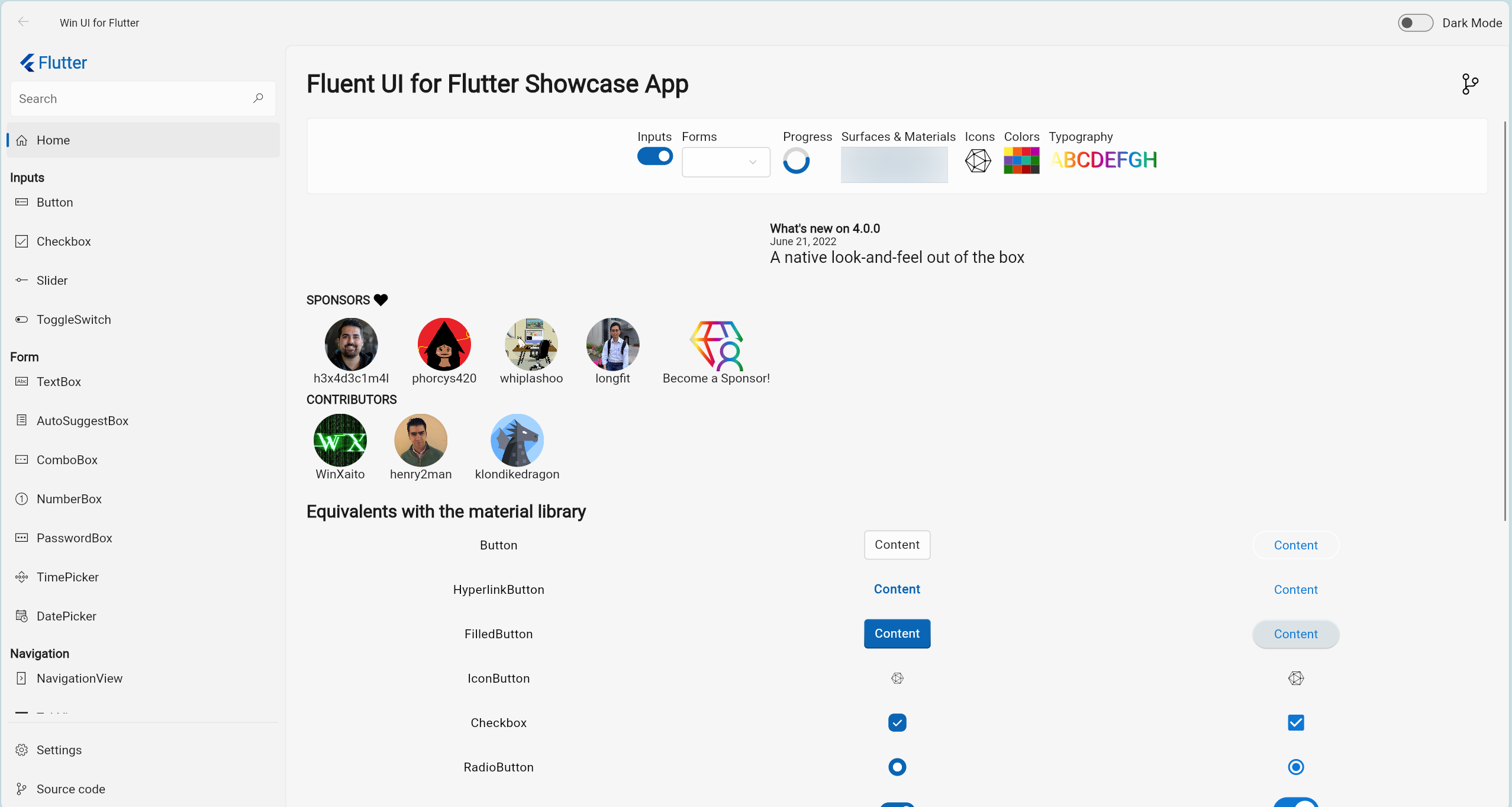Screen dimensions: 1512x807
Task: Open longfit sponsor avatar
Action: [612, 344]
